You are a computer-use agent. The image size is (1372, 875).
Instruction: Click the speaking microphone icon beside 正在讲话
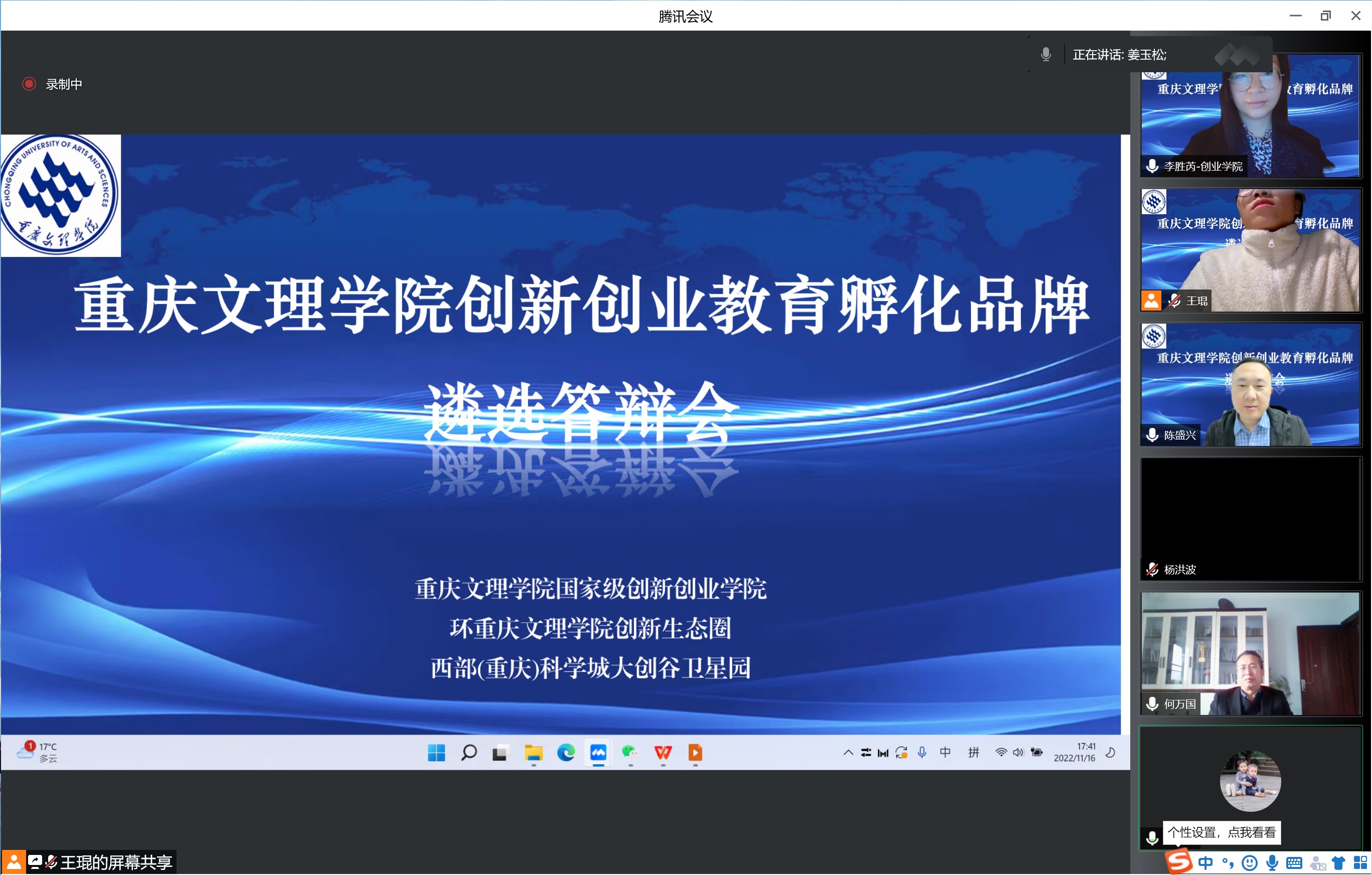click(x=1046, y=55)
